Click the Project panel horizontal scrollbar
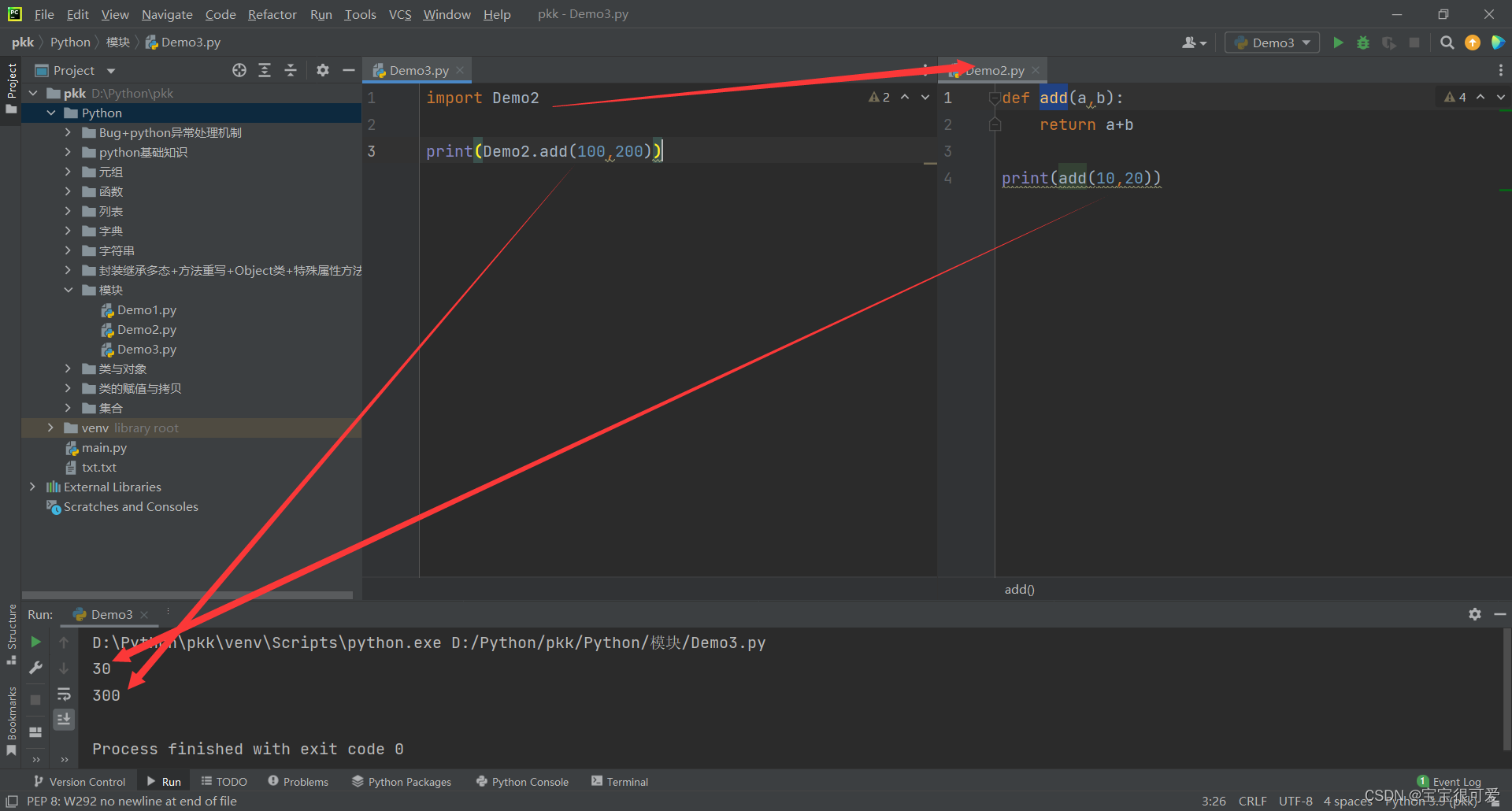The image size is (1512, 811). click(x=187, y=595)
